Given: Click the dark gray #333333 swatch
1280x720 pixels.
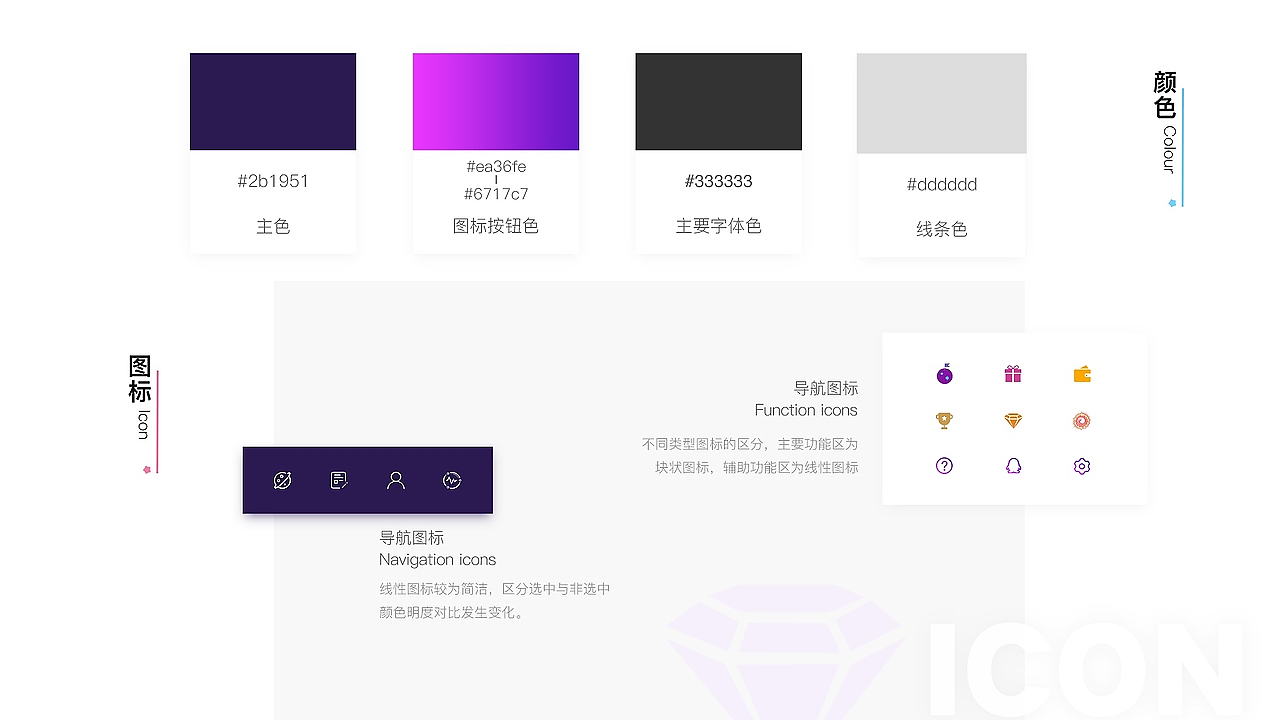Looking at the screenshot, I should 719,102.
